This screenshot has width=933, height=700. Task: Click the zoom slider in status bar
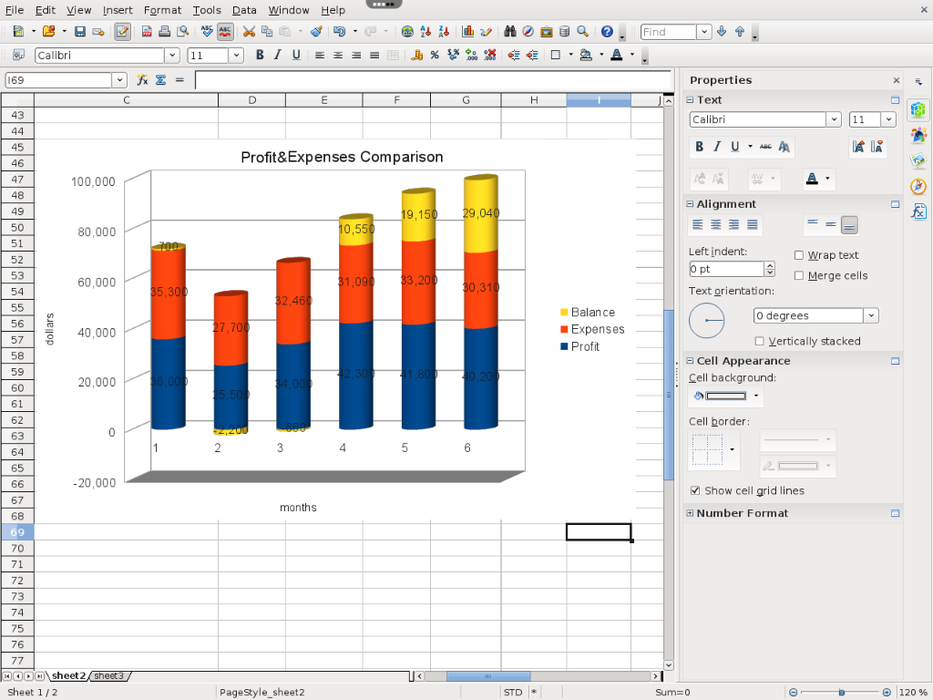(x=841, y=692)
